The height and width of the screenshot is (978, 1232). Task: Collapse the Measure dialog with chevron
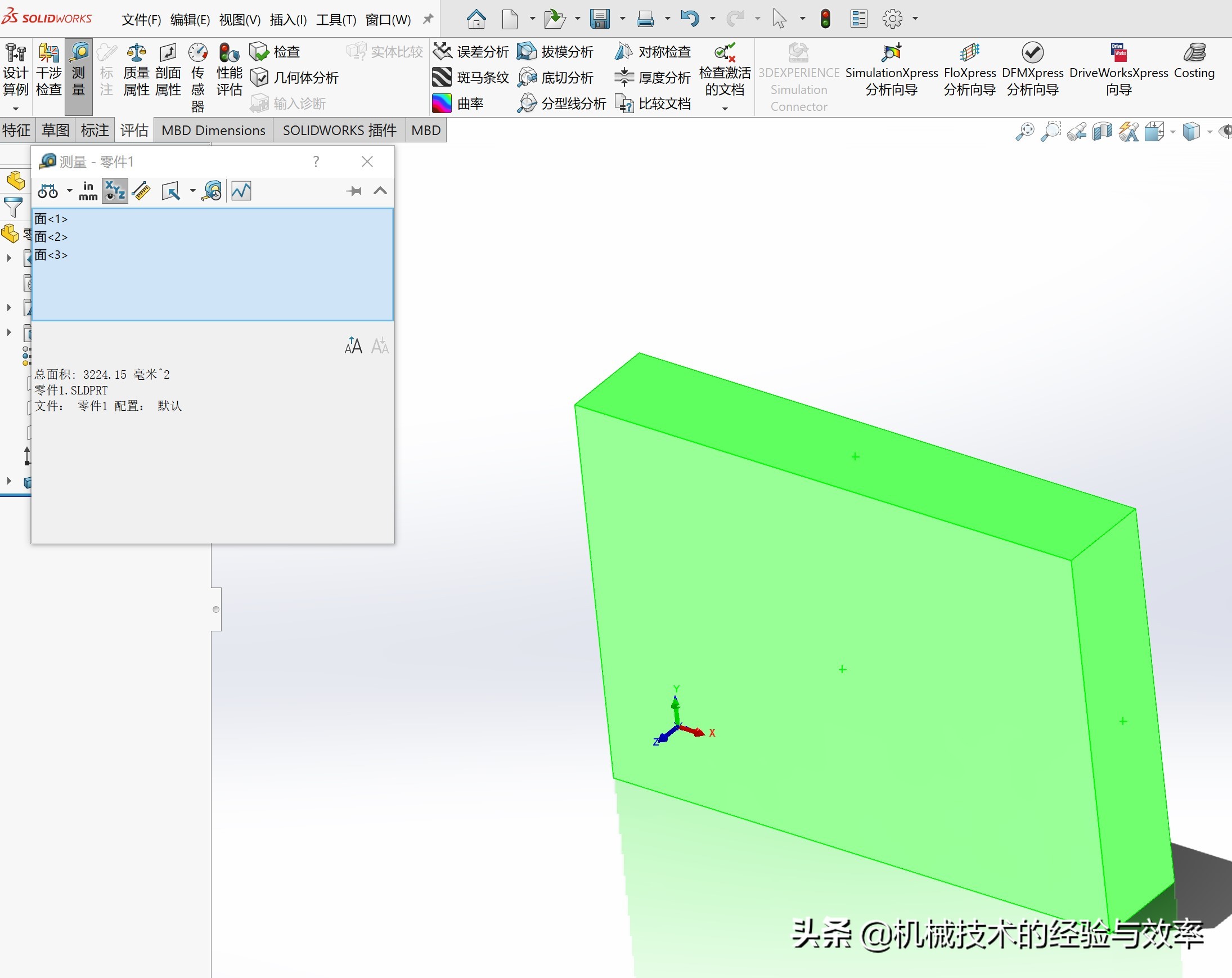[380, 191]
